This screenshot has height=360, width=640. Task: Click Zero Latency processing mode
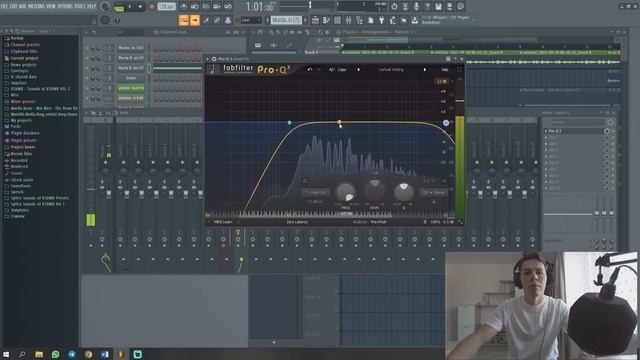(297, 222)
